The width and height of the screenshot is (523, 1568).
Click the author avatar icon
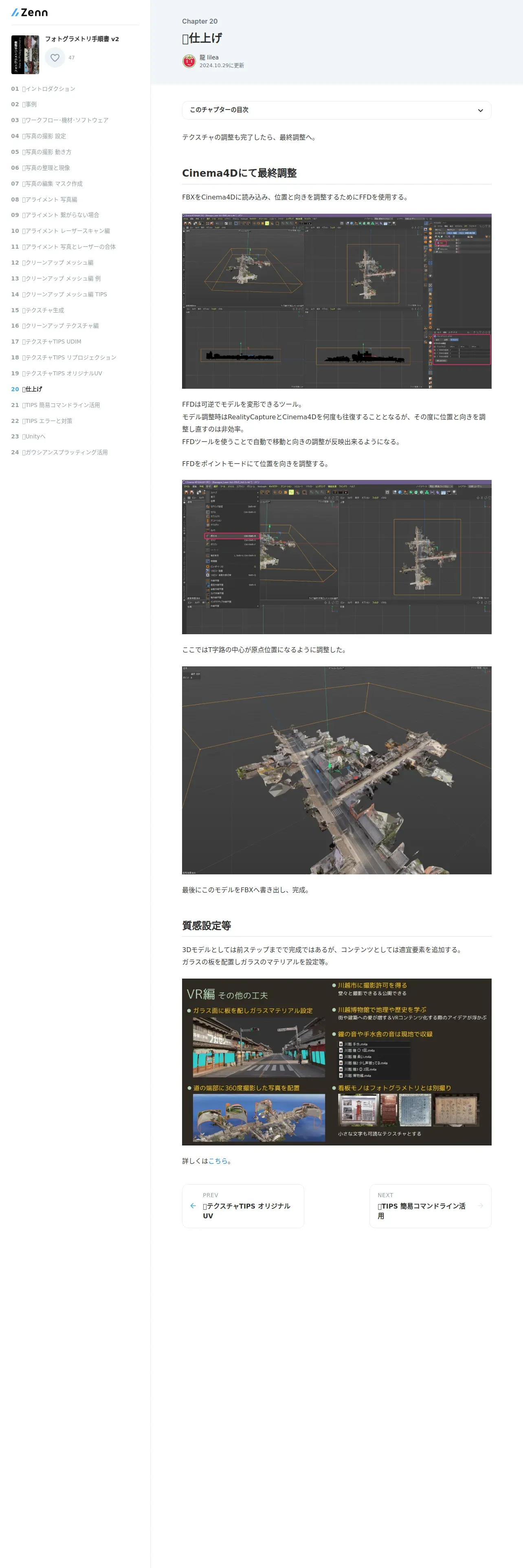(189, 61)
